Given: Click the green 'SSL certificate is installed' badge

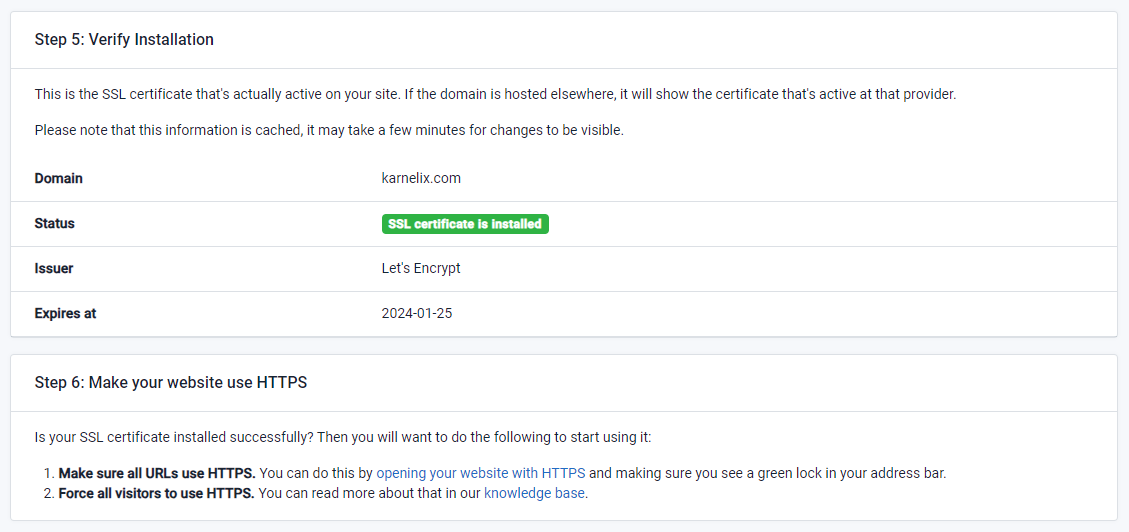Looking at the screenshot, I should point(465,224).
